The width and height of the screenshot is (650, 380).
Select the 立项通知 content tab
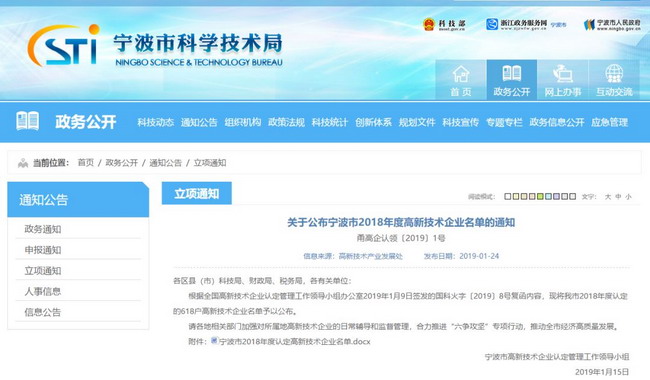coord(196,193)
